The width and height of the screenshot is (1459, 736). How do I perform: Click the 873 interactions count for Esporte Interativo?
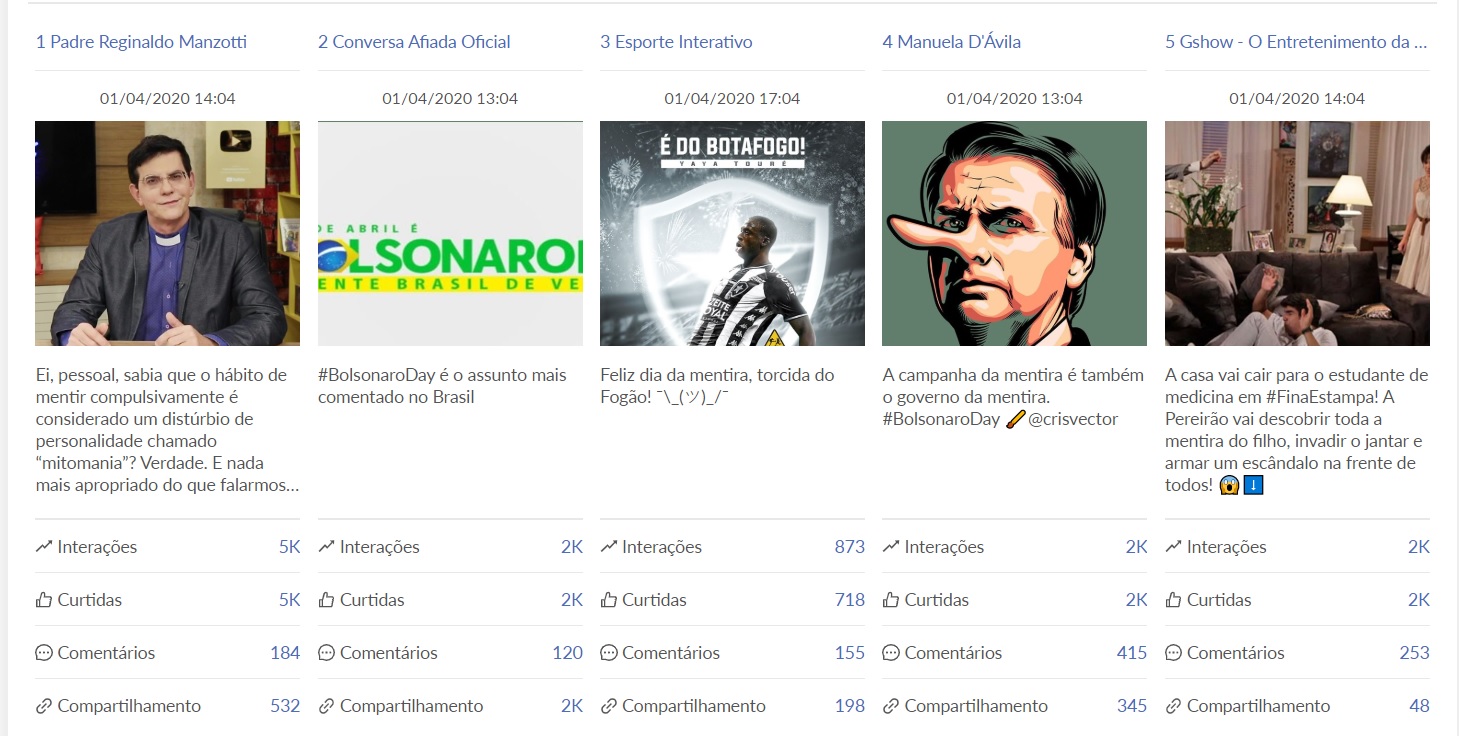pos(850,547)
